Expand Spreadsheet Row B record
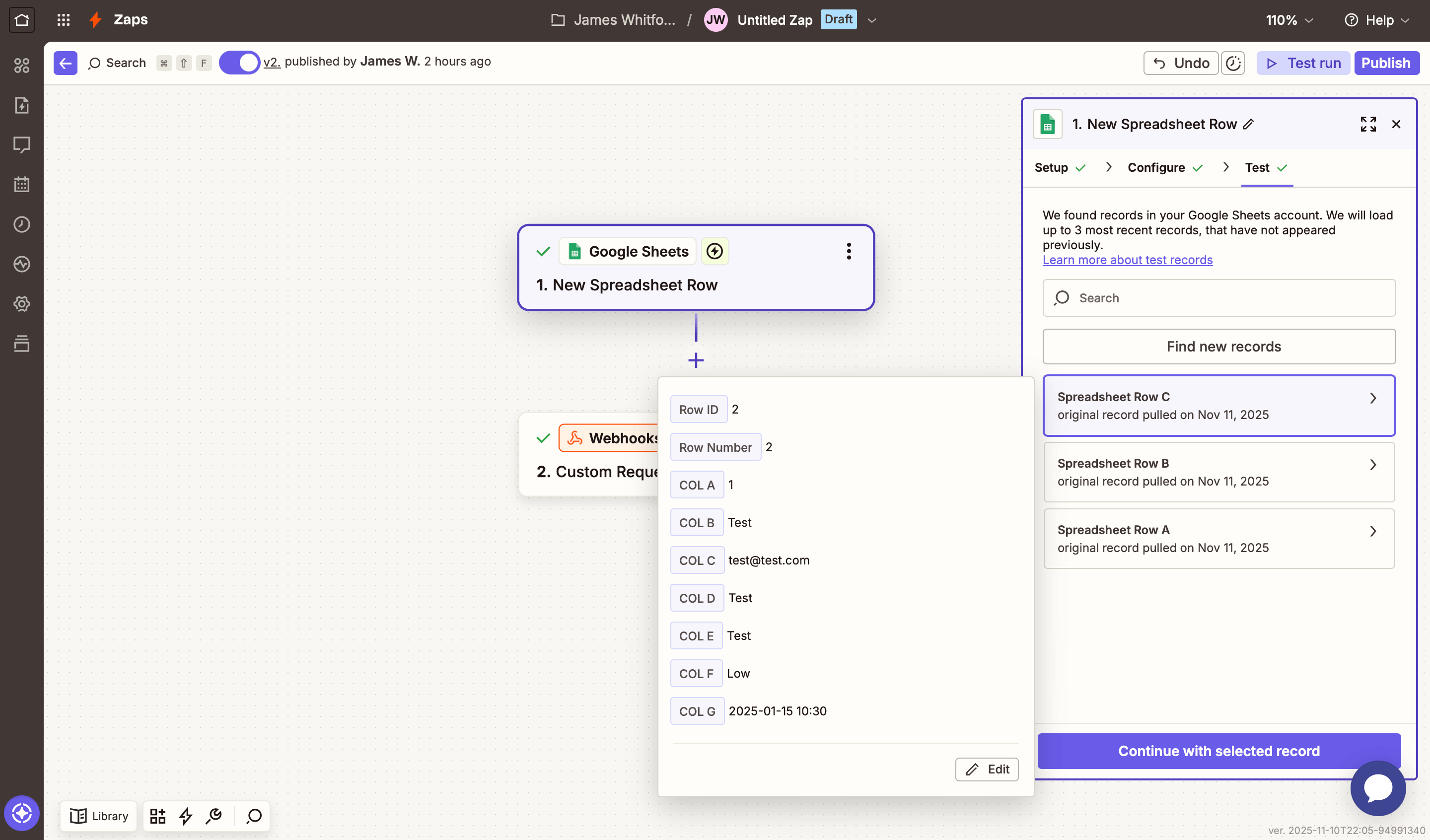This screenshot has width=1430, height=840. [x=1219, y=472]
